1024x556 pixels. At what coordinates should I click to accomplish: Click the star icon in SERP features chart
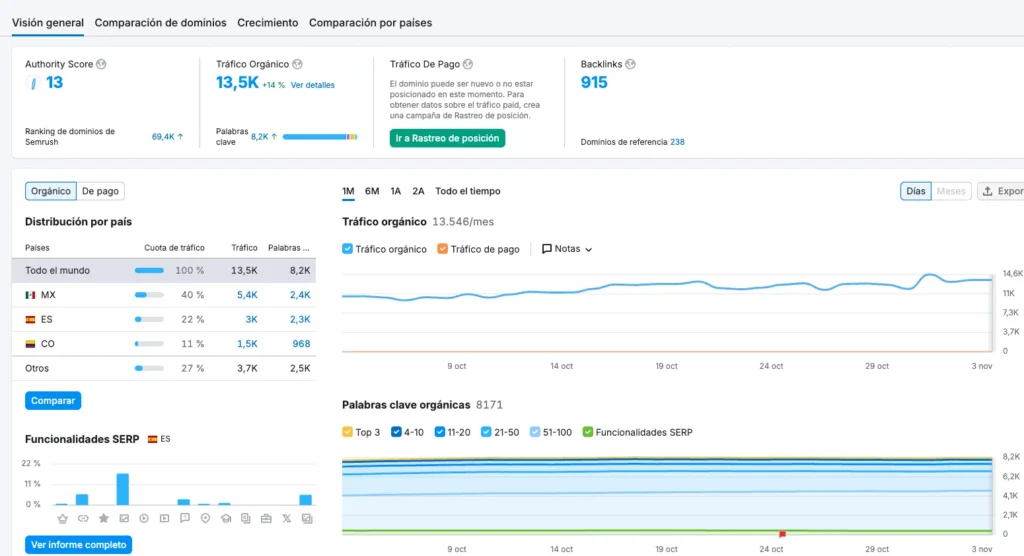[103, 518]
